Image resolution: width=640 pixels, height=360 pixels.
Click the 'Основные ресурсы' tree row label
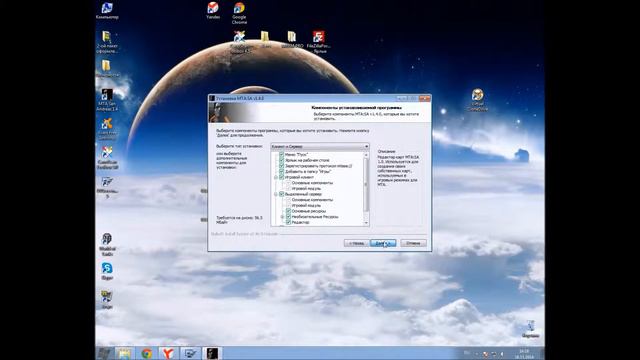coord(309,211)
